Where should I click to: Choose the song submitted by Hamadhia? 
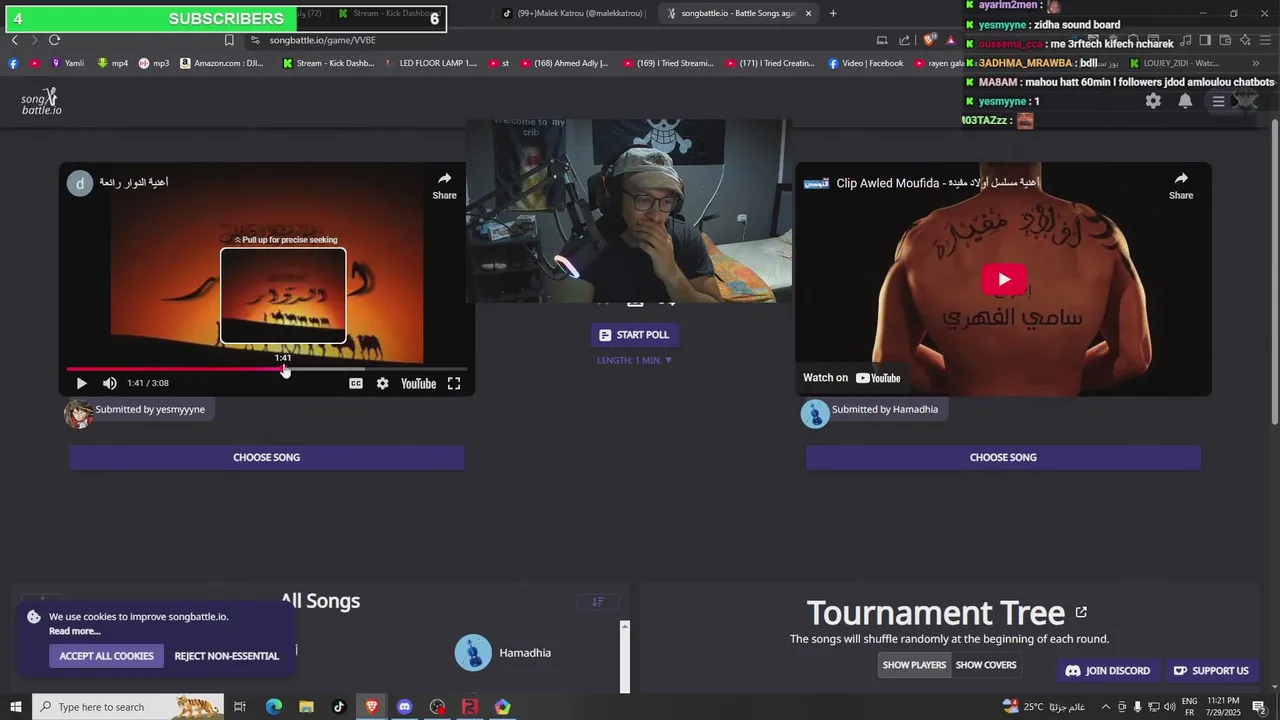tap(1003, 457)
